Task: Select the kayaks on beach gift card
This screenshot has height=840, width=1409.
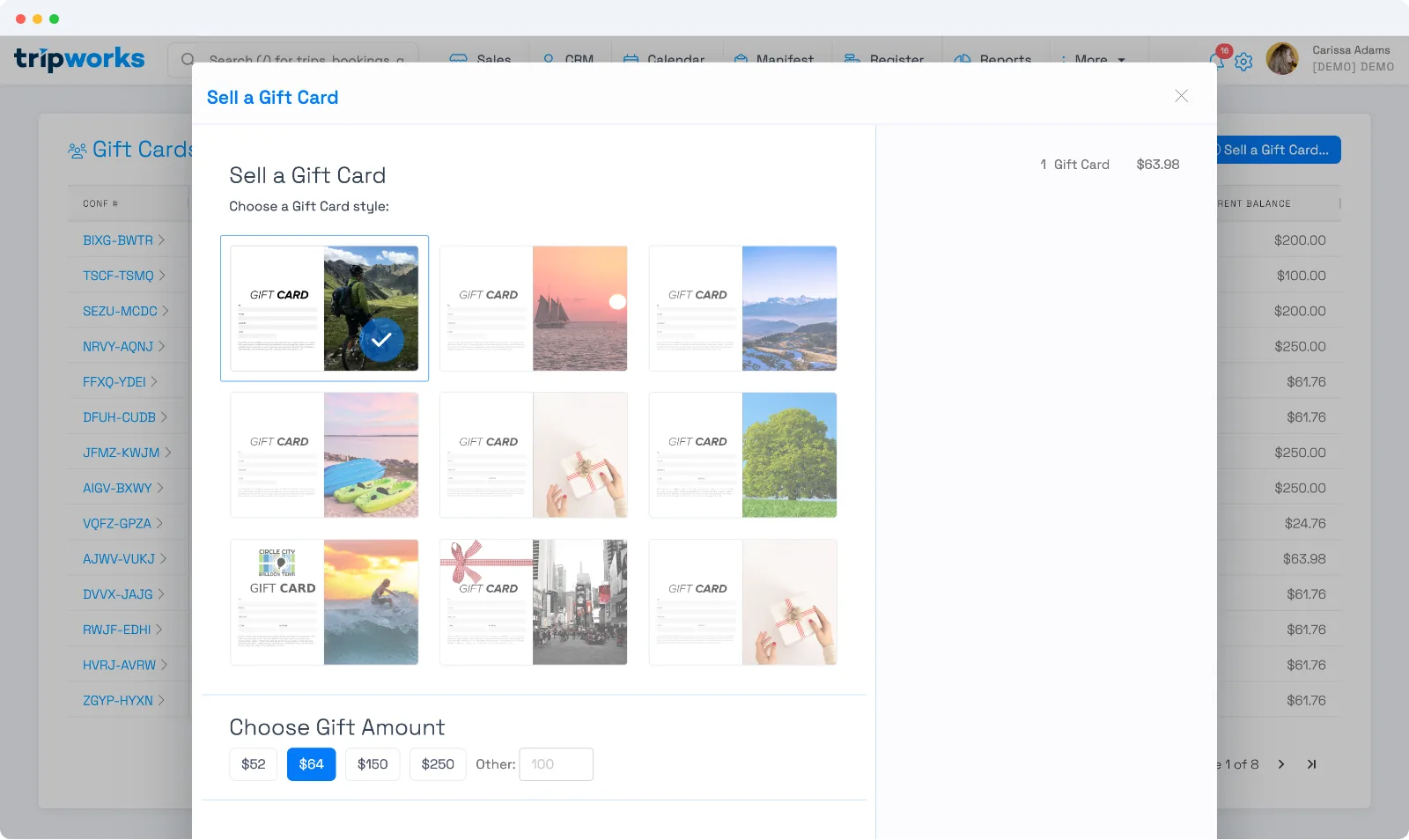Action: [324, 455]
